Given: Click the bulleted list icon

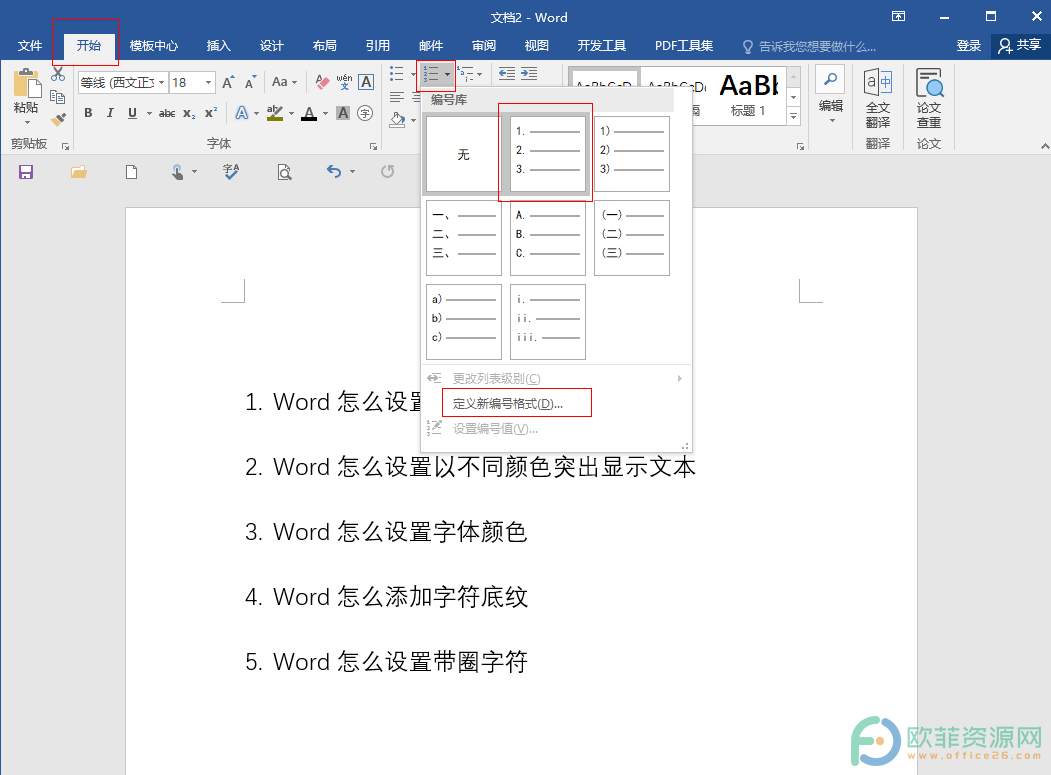Looking at the screenshot, I should pos(397,74).
